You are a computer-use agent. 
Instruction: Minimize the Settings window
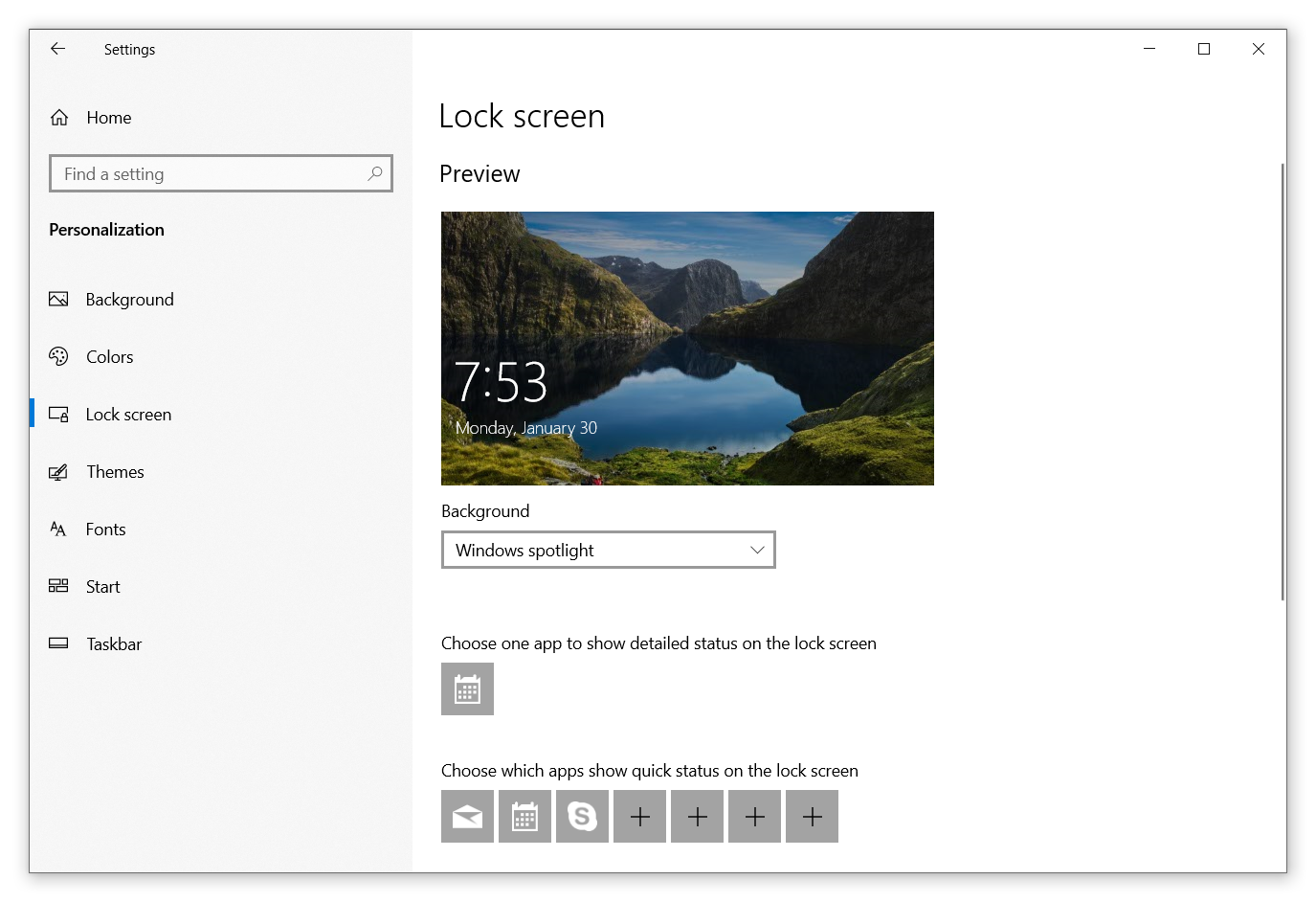1149,49
